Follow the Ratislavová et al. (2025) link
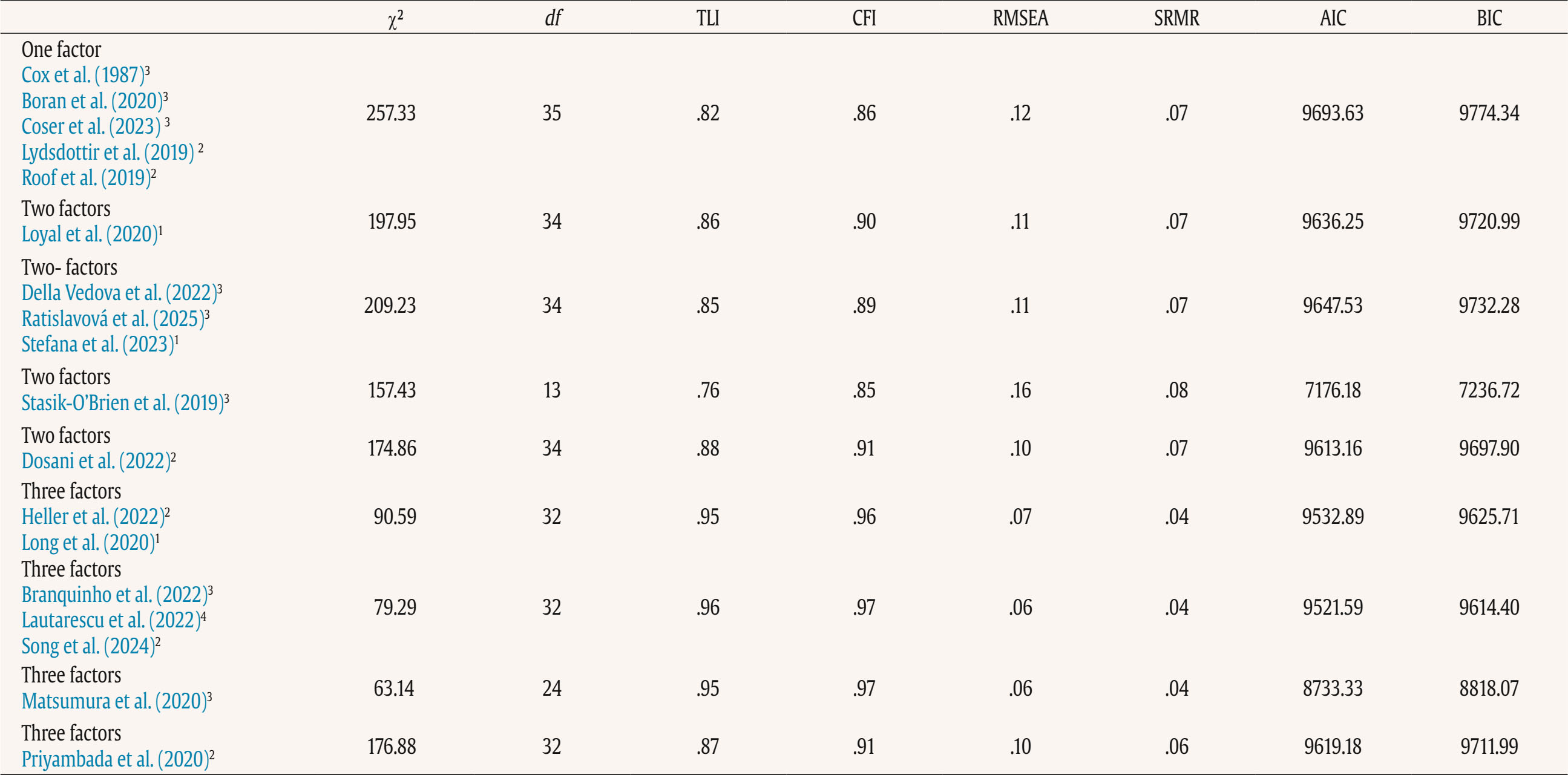This screenshot has width=1568, height=775. click(x=113, y=319)
